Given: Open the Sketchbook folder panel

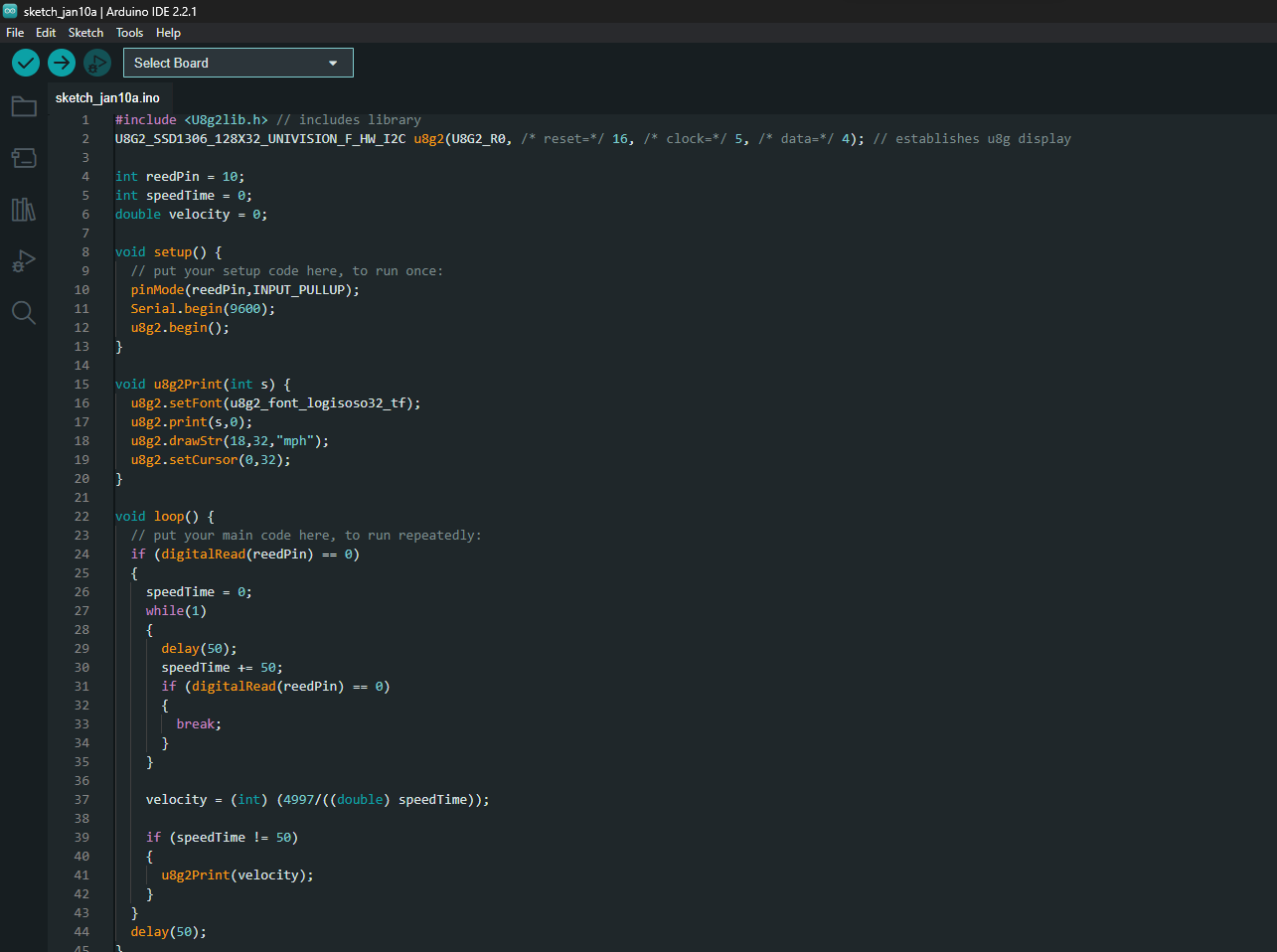Looking at the screenshot, I should [x=24, y=106].
